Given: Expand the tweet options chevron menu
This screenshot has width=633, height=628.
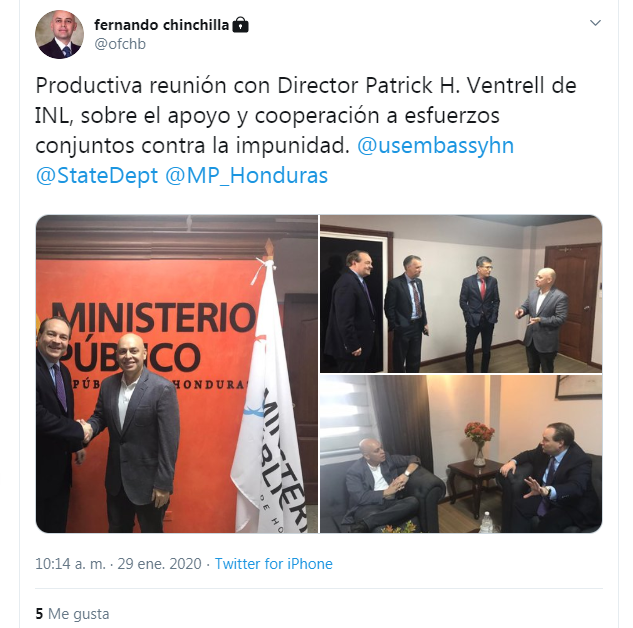Looking at the screenshot, I should 595,23.
